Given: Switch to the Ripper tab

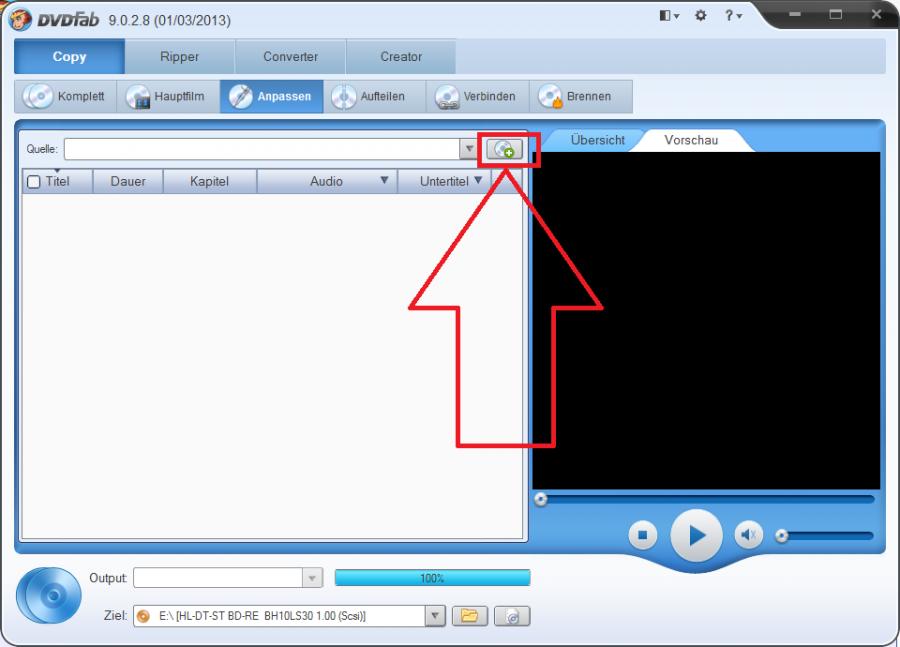Looking at the screenshot, I should pos(180,56).
